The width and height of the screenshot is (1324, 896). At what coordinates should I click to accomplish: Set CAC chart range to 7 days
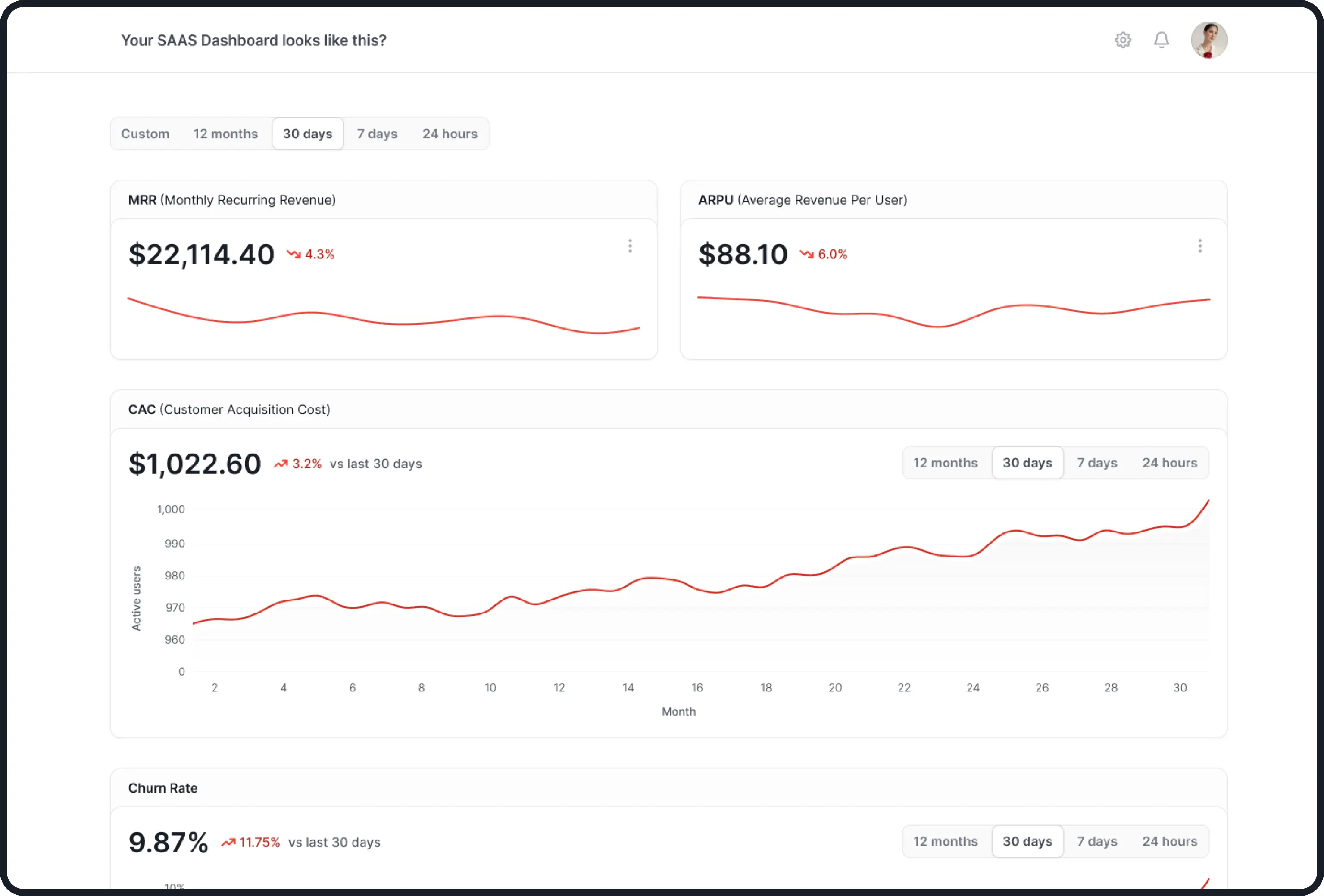pos(1097,463)
